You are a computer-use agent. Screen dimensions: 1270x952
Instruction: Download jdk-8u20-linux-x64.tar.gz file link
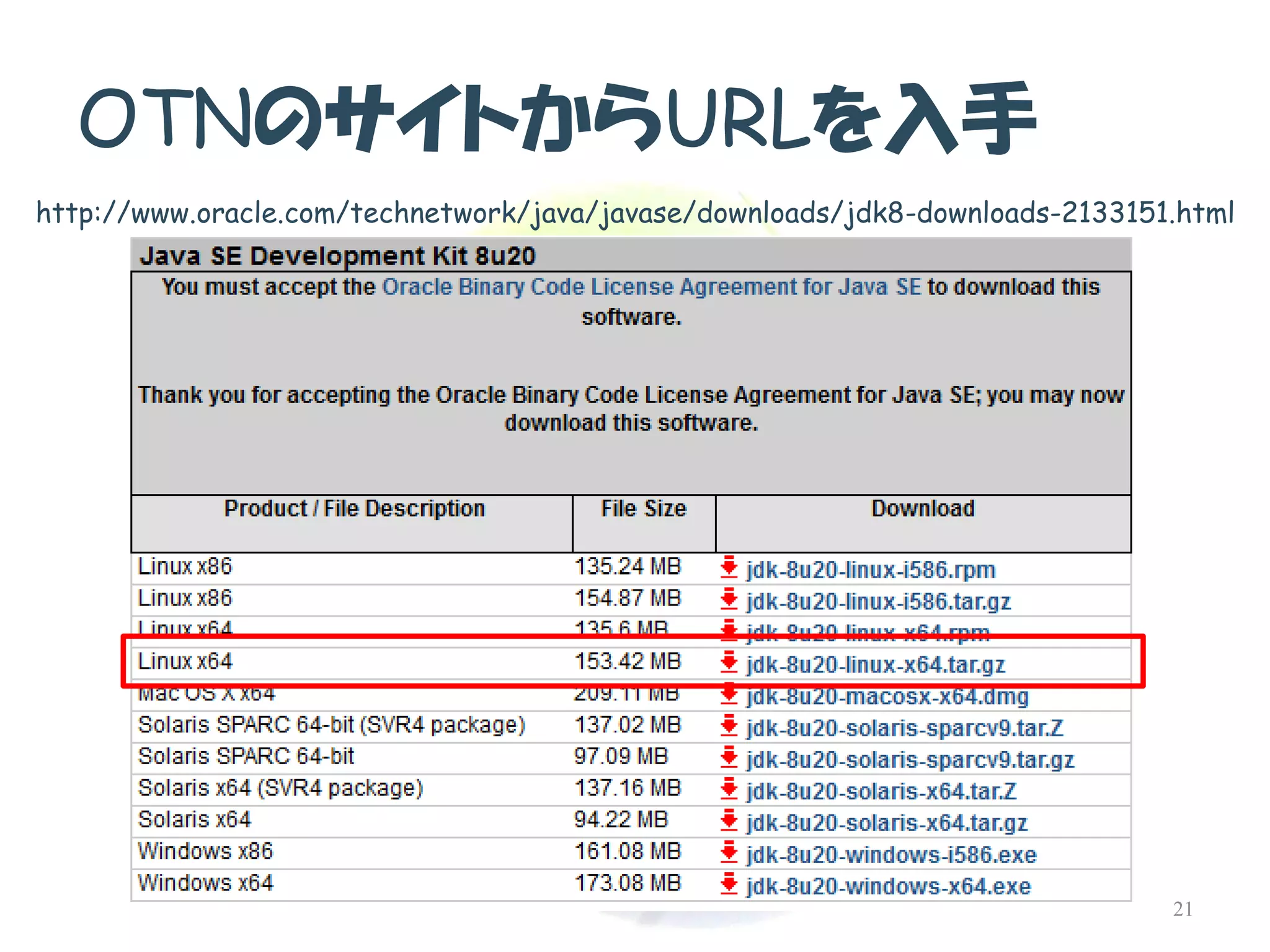876,664
